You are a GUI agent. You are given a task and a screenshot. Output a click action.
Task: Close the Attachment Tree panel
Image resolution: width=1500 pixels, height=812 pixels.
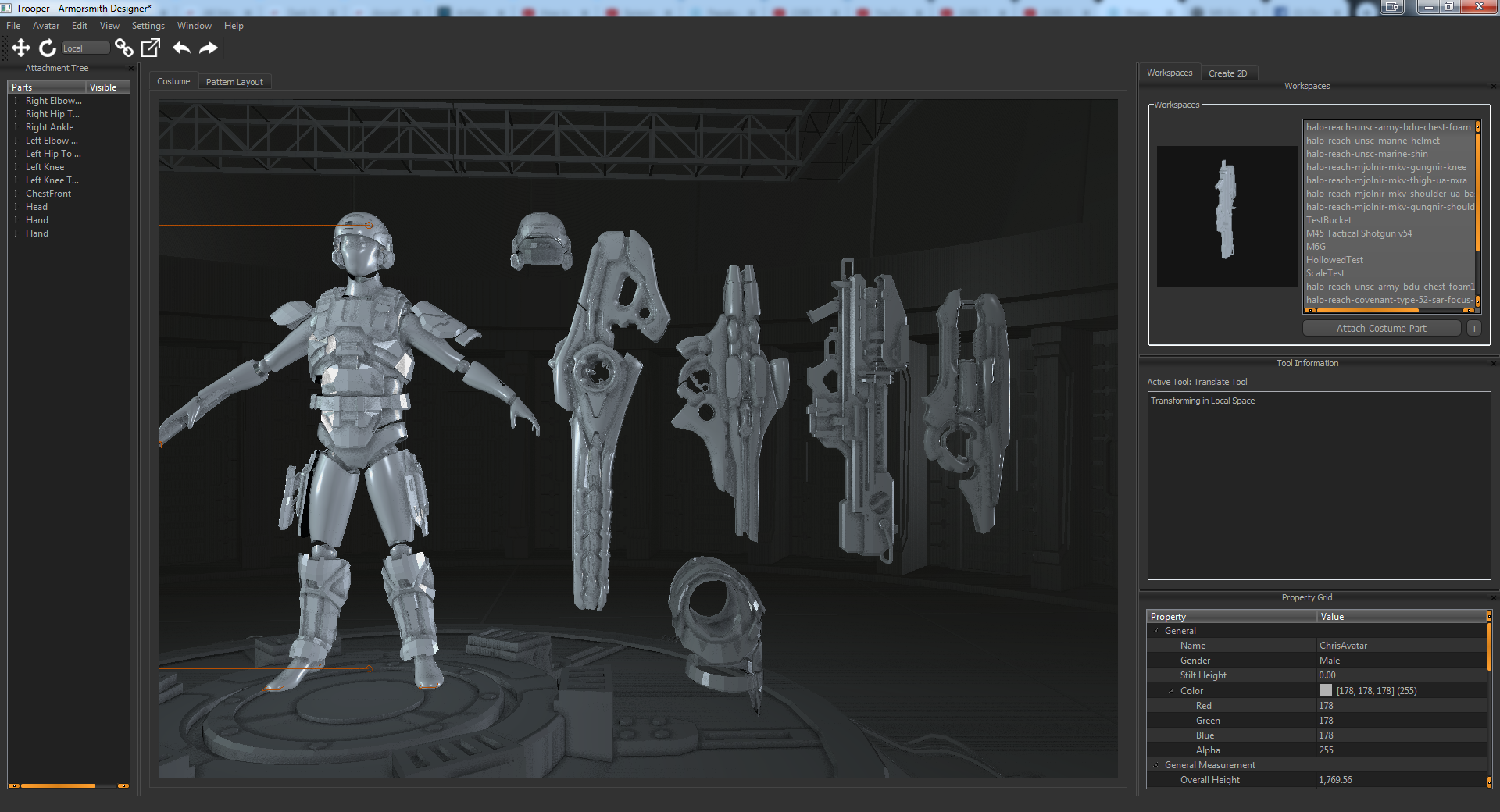[x=131, y=69]
